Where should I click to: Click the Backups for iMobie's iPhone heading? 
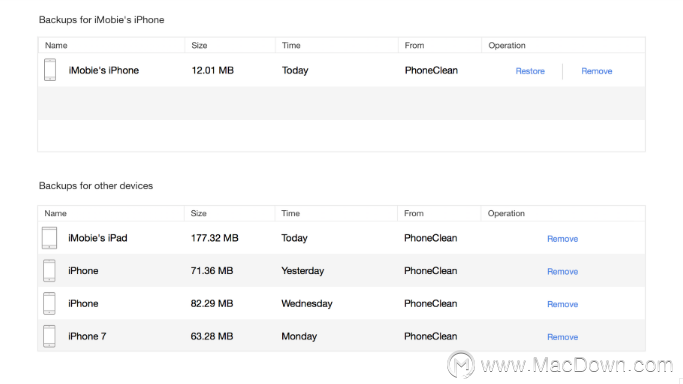click(101, 20)
